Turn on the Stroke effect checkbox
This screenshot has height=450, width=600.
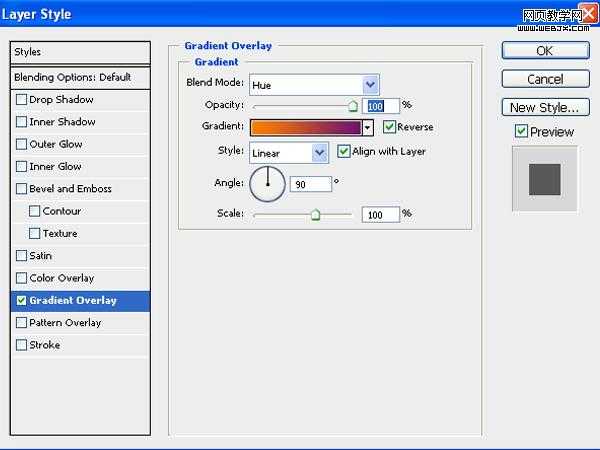coord(22,345)
